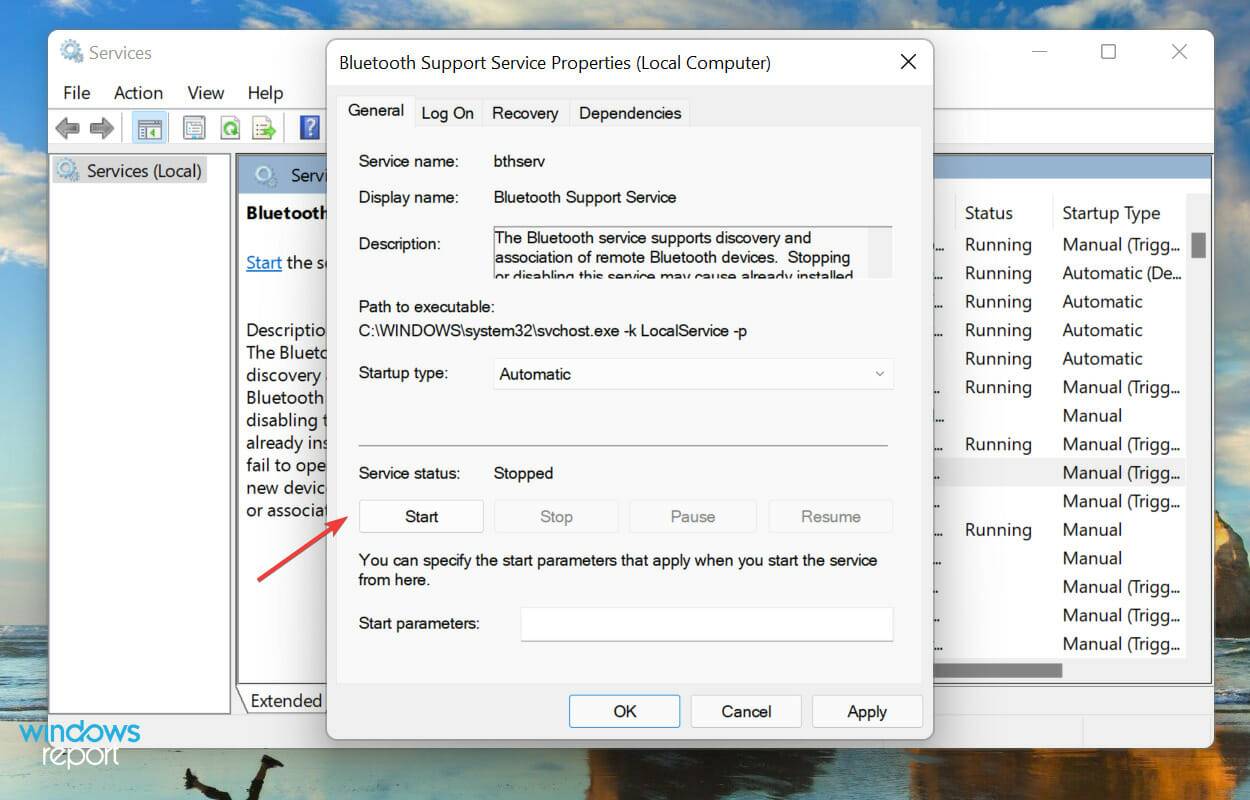Open Help using the blue question icon
Screen dimensions: 1250x800
click(x=310, y=127)
